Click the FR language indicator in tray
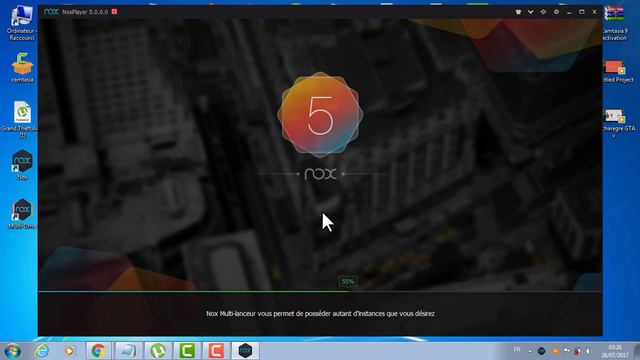This screenshot has height=360, width=640. click(x=517, y=350)
